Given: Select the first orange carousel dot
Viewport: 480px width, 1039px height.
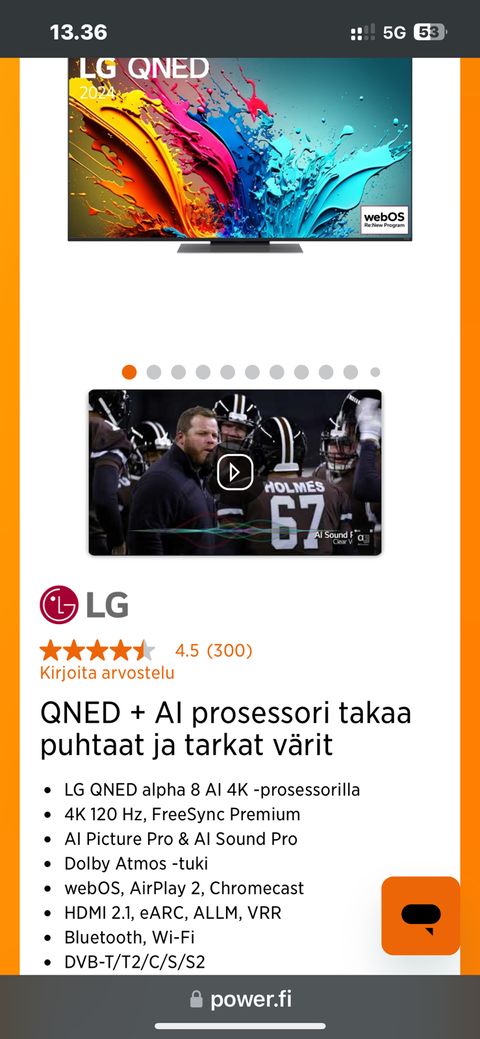Looking at the screenshot, I should [129, 372].
